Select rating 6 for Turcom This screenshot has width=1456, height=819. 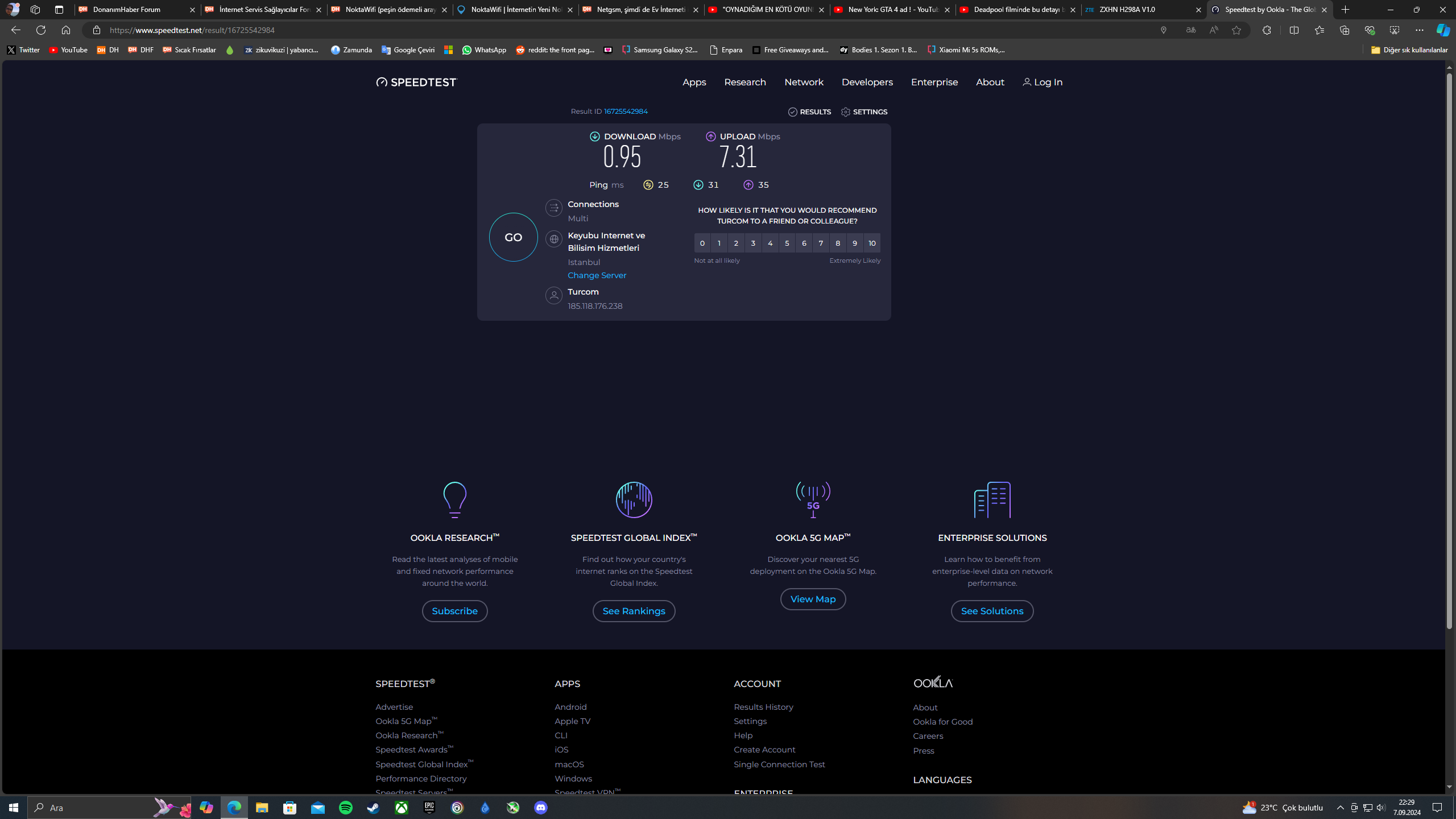804,243
